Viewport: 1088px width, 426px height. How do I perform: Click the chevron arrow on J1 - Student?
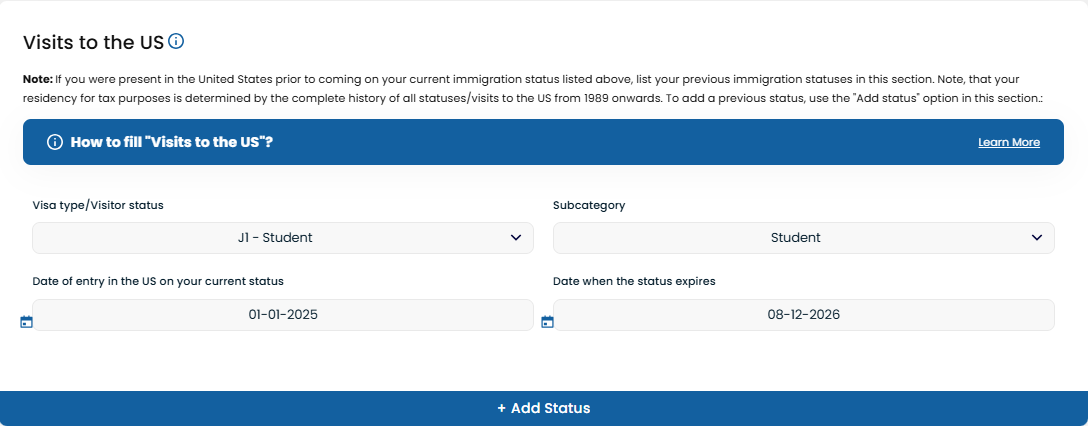[516, 237]
